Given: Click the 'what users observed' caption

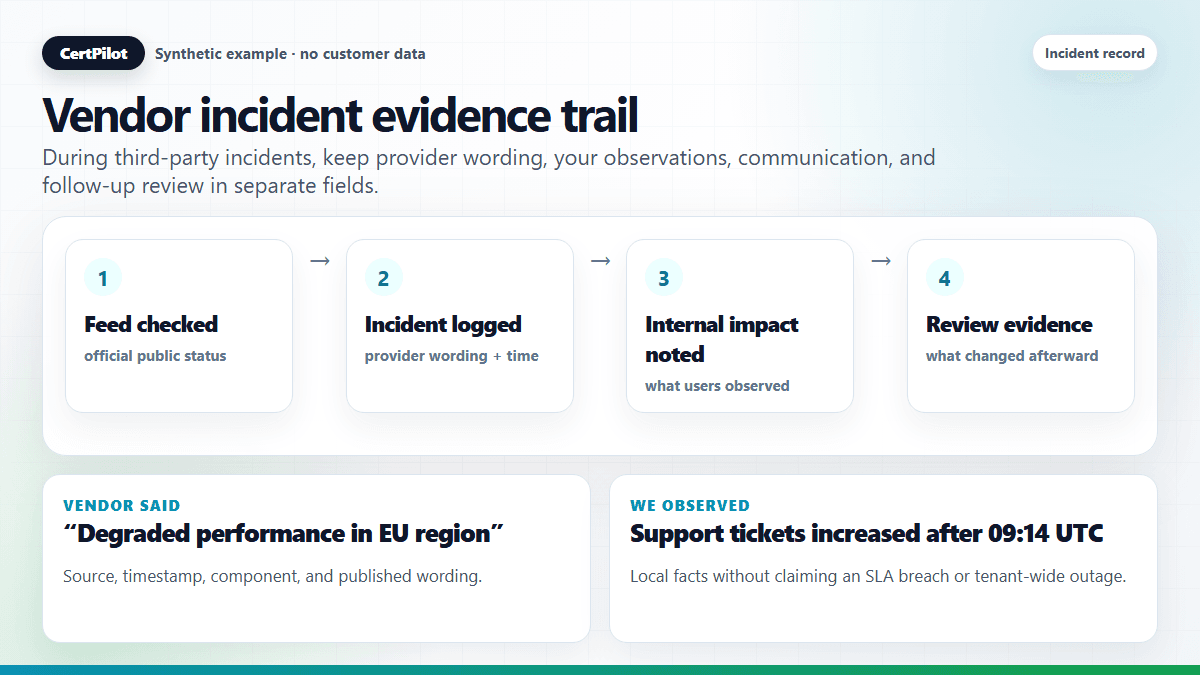Looking at the screenshot, I should [717, 386].
